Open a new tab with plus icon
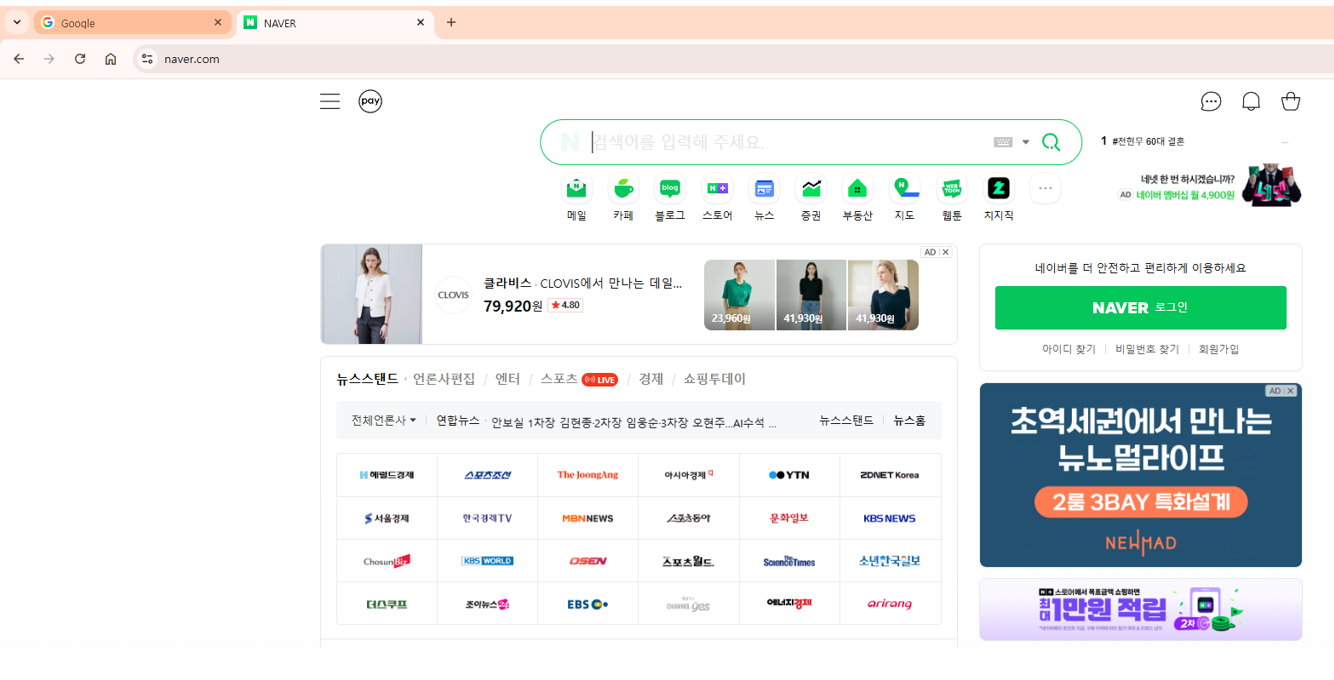Viewport: 1334px width, 680px height. tap(451, 22)
